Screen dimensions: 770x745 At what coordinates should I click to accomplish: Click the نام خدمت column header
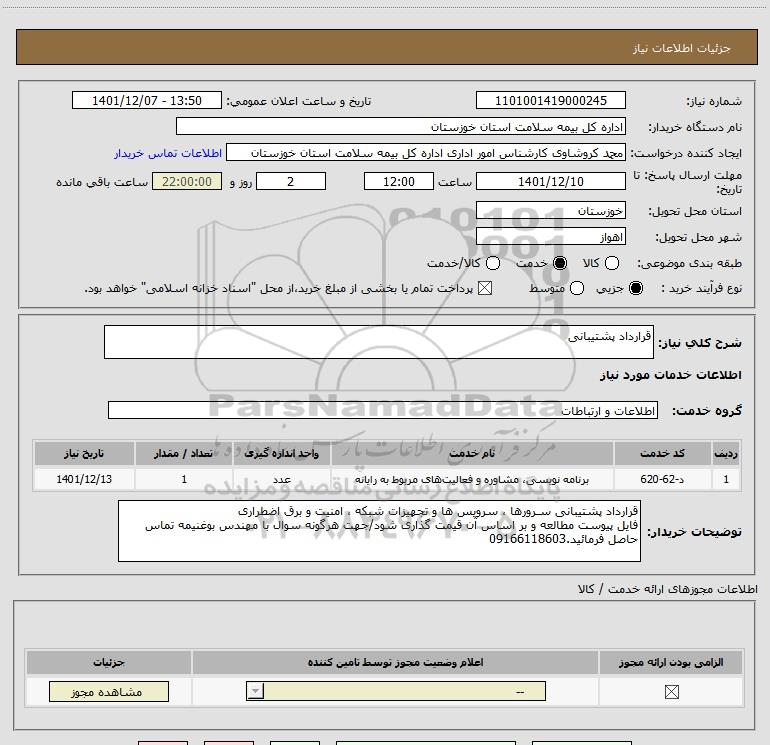(472, 453)
